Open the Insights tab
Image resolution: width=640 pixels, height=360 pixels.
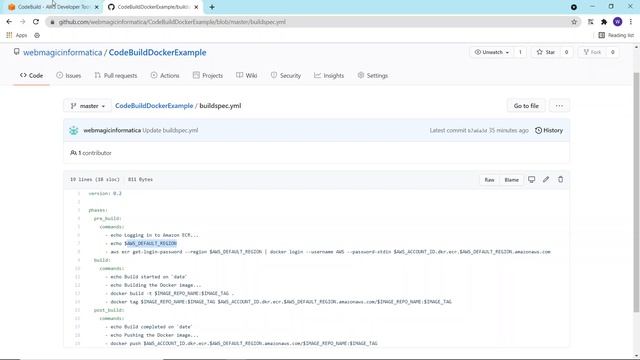[329, 76]
